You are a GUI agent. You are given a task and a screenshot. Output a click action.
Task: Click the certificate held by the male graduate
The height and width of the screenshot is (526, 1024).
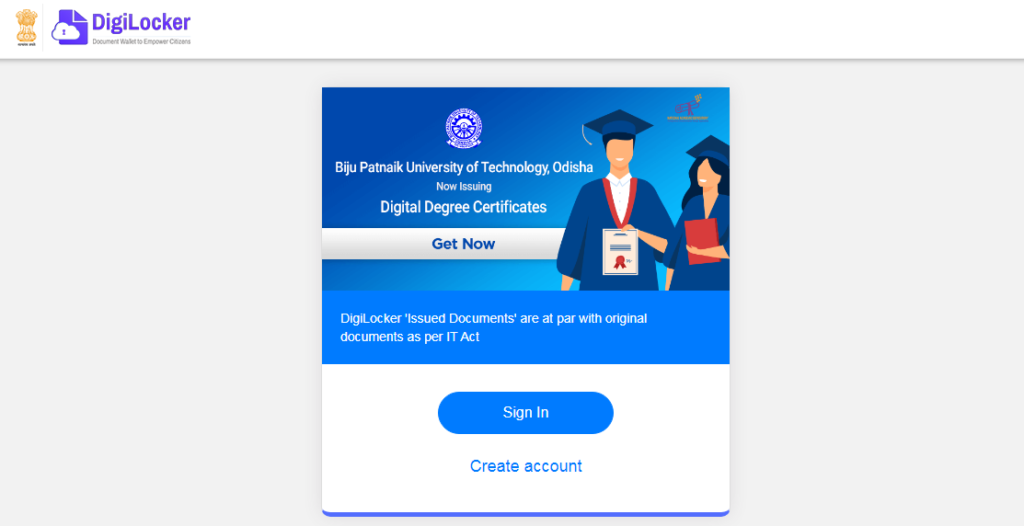coord(620,252)
